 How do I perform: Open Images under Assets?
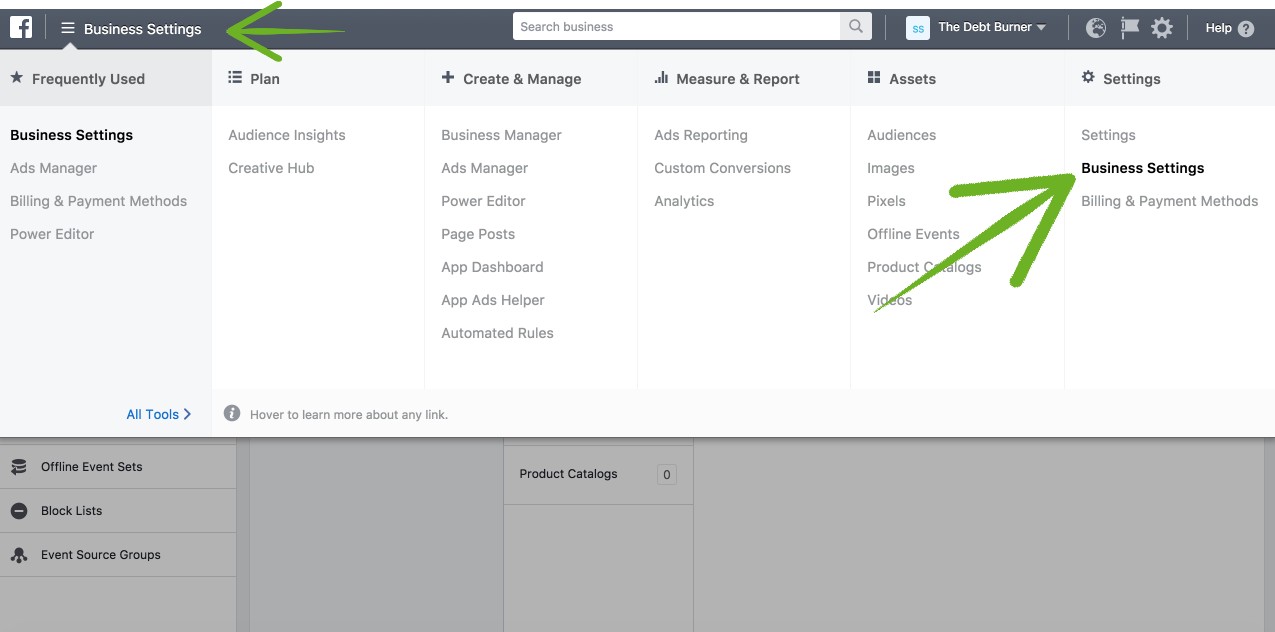891,168
